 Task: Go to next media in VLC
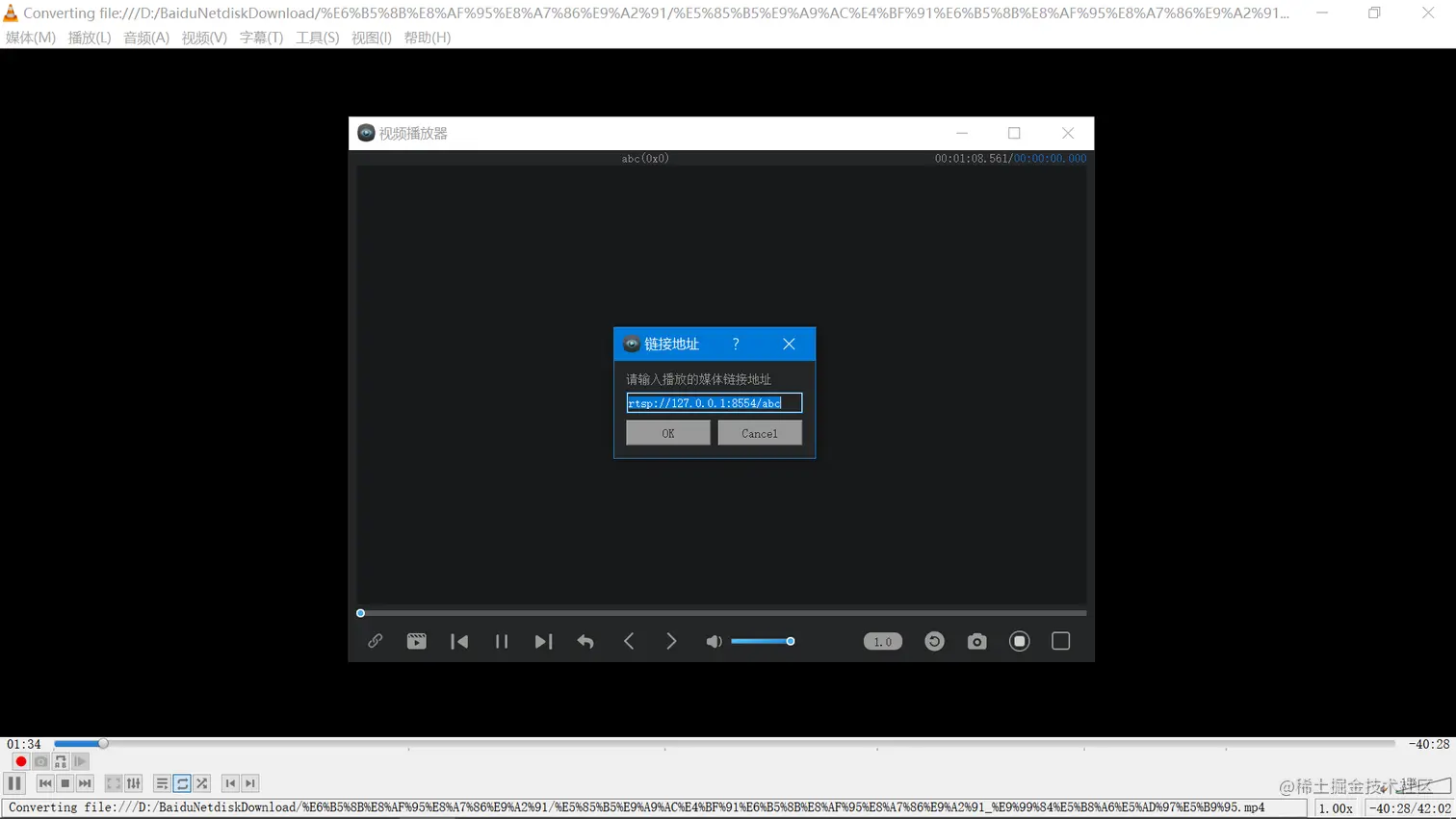pos(86,783)
